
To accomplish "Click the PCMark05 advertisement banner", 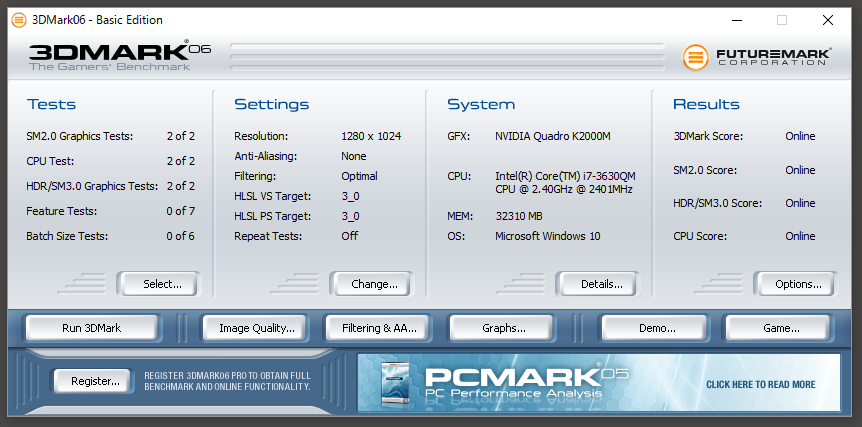I will click(599, 382).
